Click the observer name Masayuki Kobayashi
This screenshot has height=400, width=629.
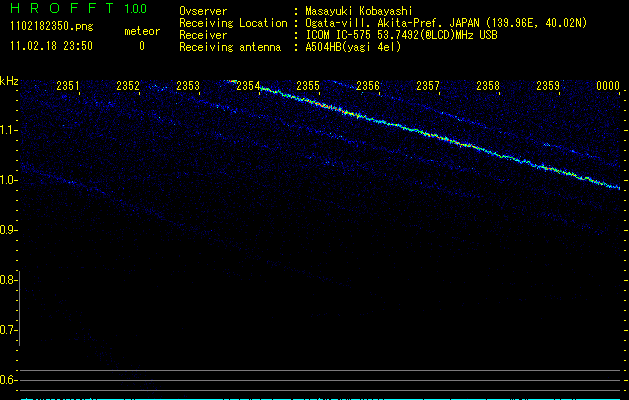(359, 11)
